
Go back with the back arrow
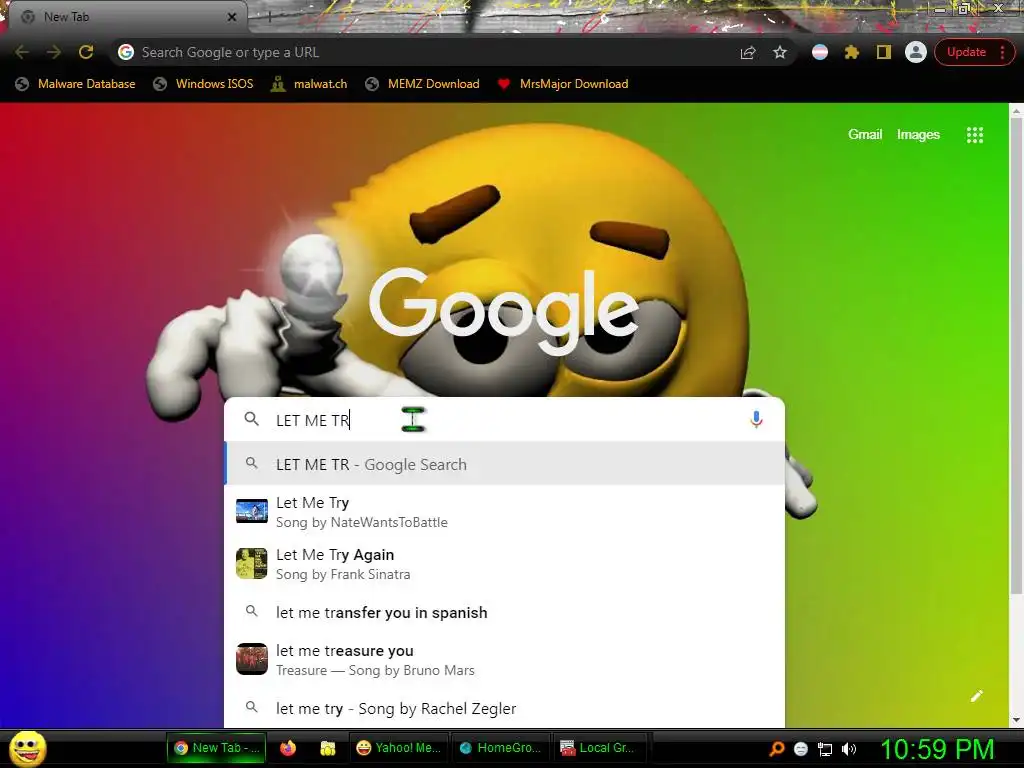22,52
